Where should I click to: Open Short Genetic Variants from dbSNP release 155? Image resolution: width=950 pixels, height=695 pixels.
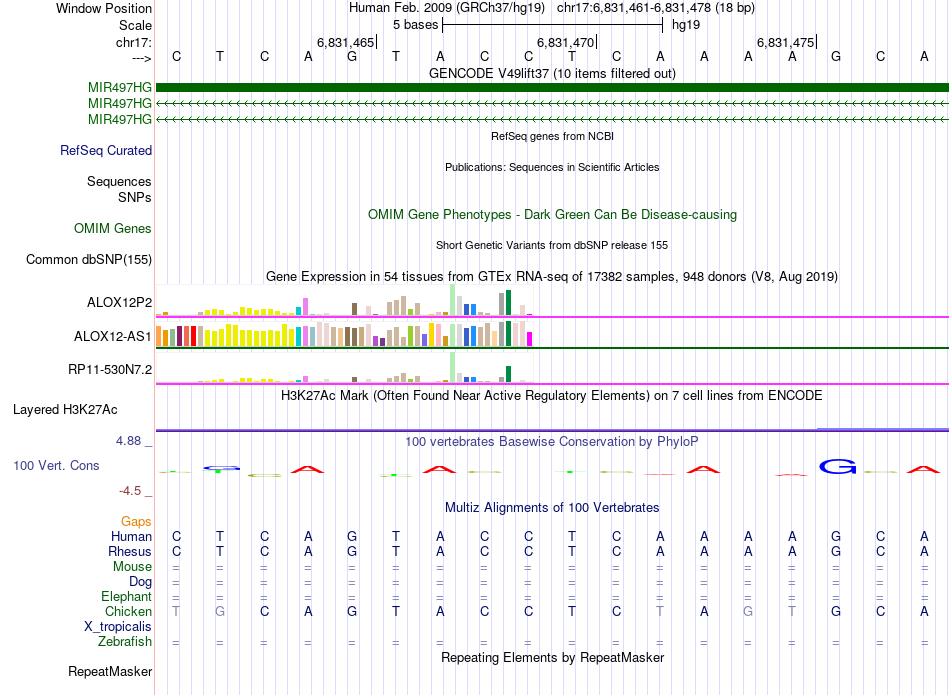(x=552, y=245)
